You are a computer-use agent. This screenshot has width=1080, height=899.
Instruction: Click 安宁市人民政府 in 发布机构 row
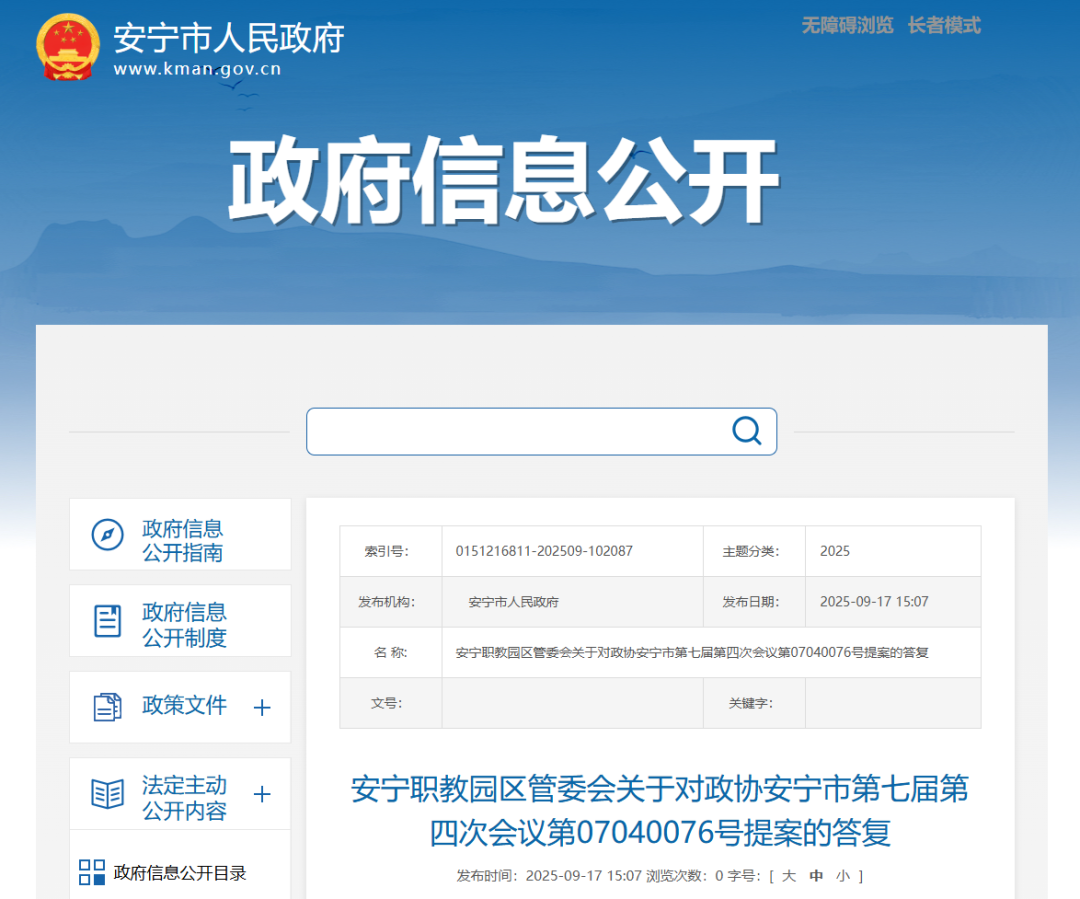[514, 602]
